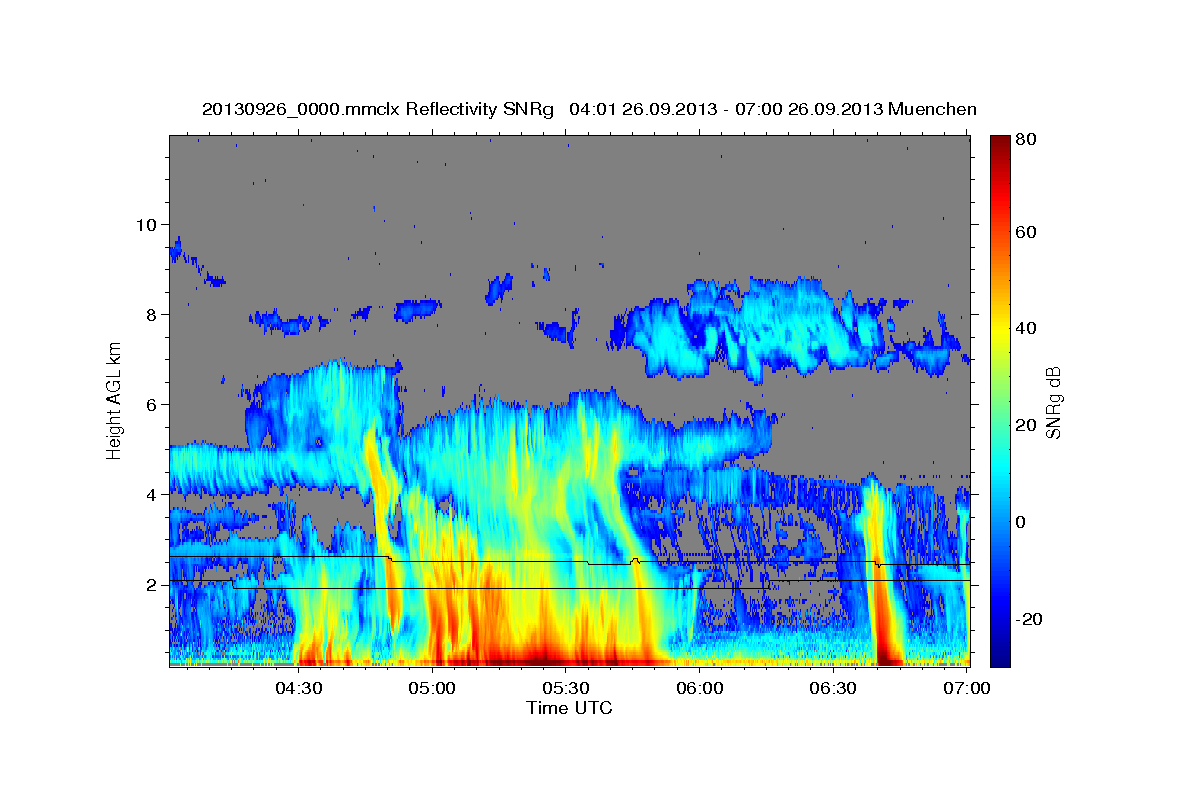Viewport: 1200px width, 800px height.
Task: Click the height tick label 6
Action: [151, 404]
